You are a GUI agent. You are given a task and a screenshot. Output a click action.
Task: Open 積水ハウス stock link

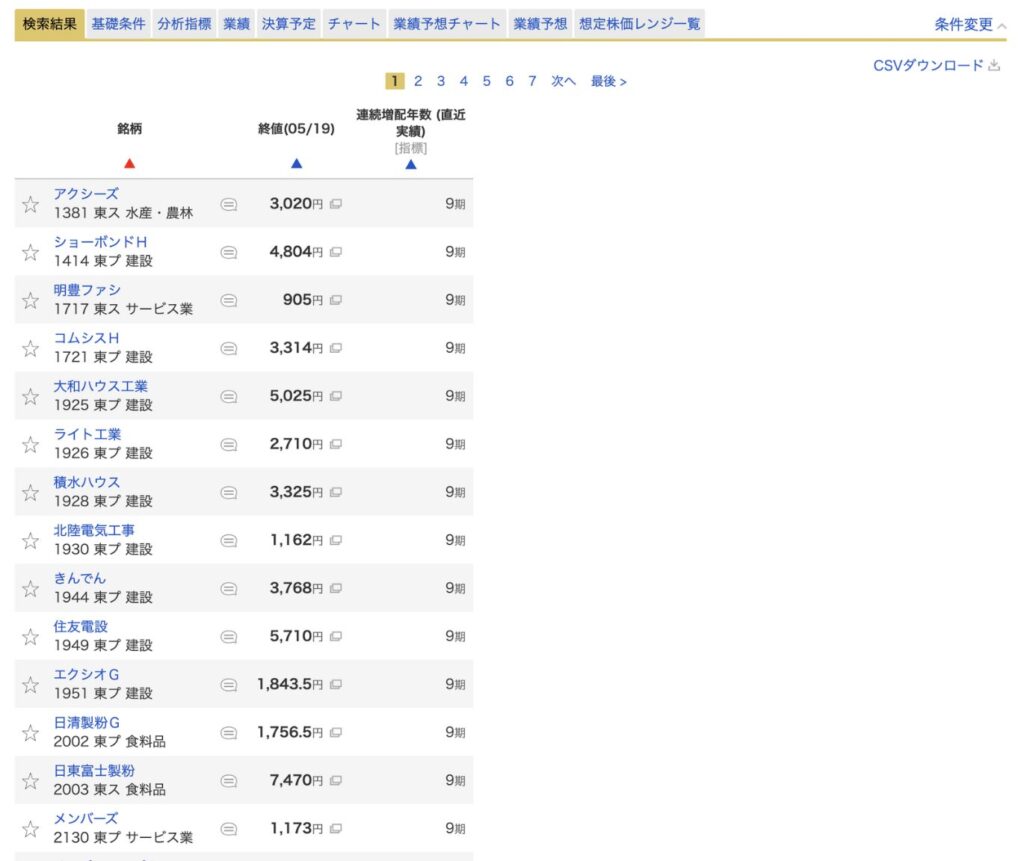(87, 482)
